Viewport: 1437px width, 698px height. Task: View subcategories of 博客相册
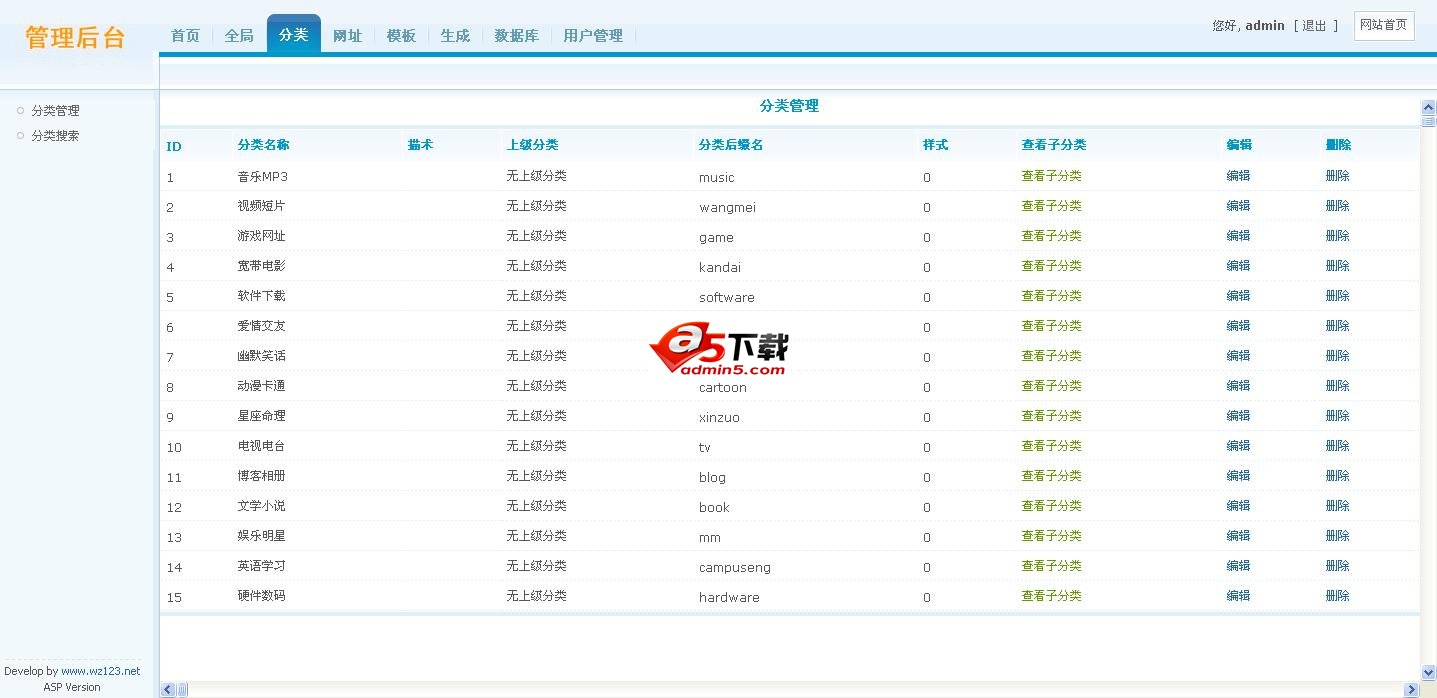(1051, 476)
